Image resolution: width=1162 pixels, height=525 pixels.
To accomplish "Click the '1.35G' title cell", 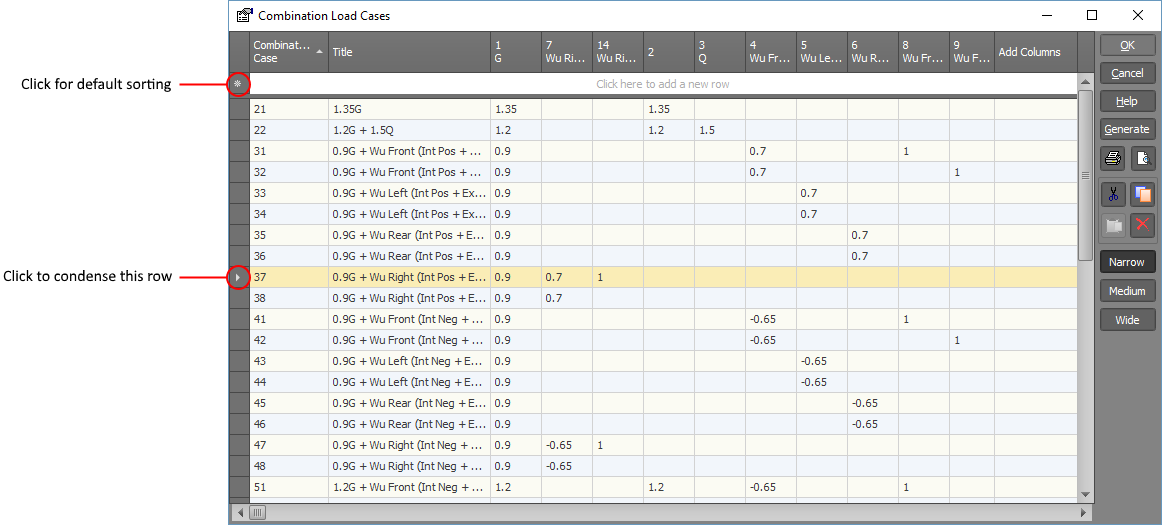I will pyautogui.click(x=409, y=109).
